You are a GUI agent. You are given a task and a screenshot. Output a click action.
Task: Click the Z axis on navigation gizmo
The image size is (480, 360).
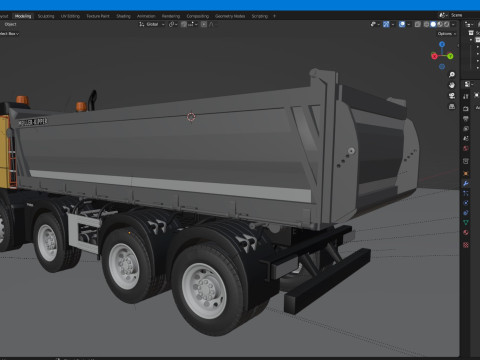(x=442, y=44)
